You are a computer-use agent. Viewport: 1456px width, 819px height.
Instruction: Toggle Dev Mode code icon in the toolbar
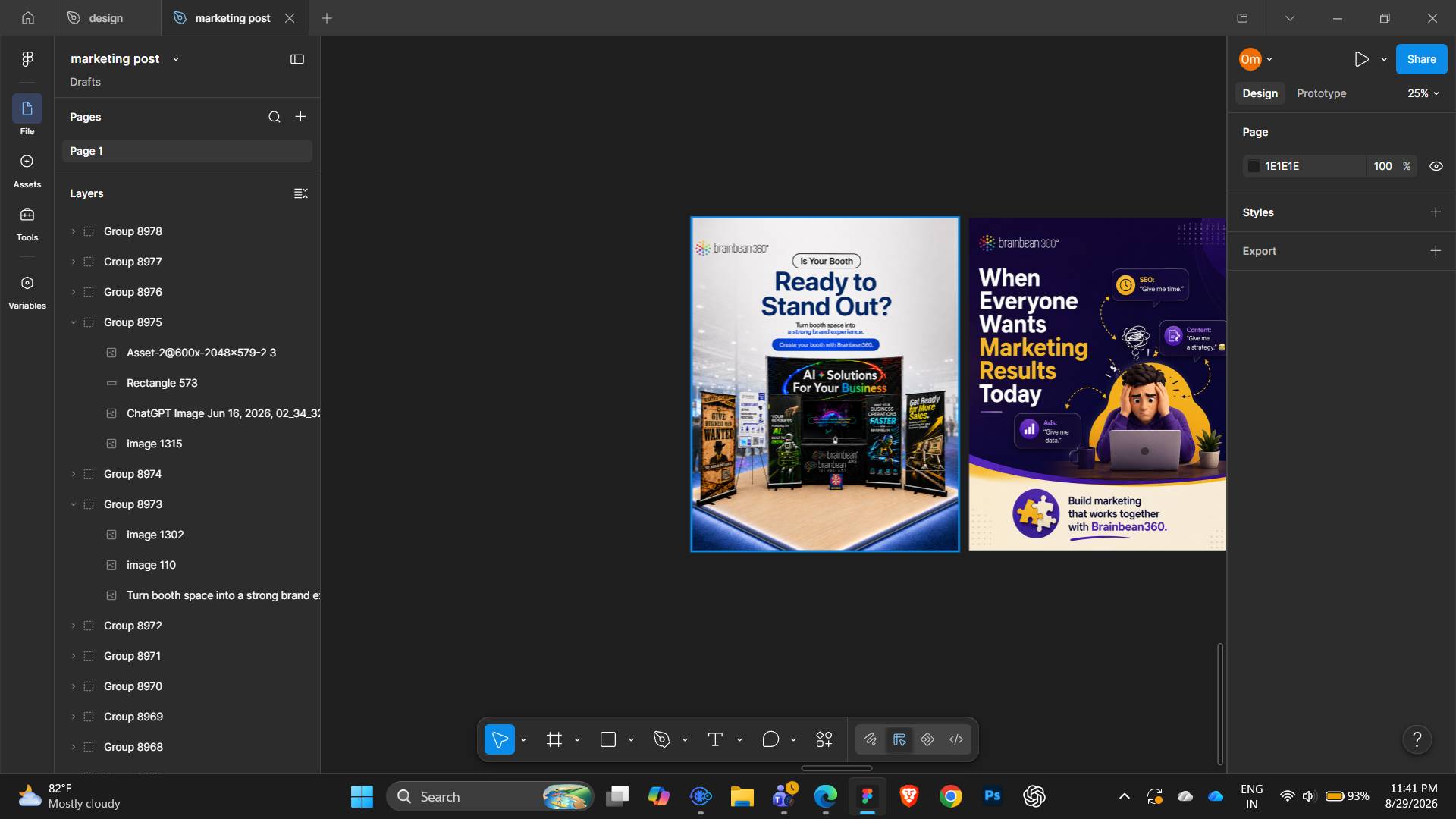pos(956,739)
